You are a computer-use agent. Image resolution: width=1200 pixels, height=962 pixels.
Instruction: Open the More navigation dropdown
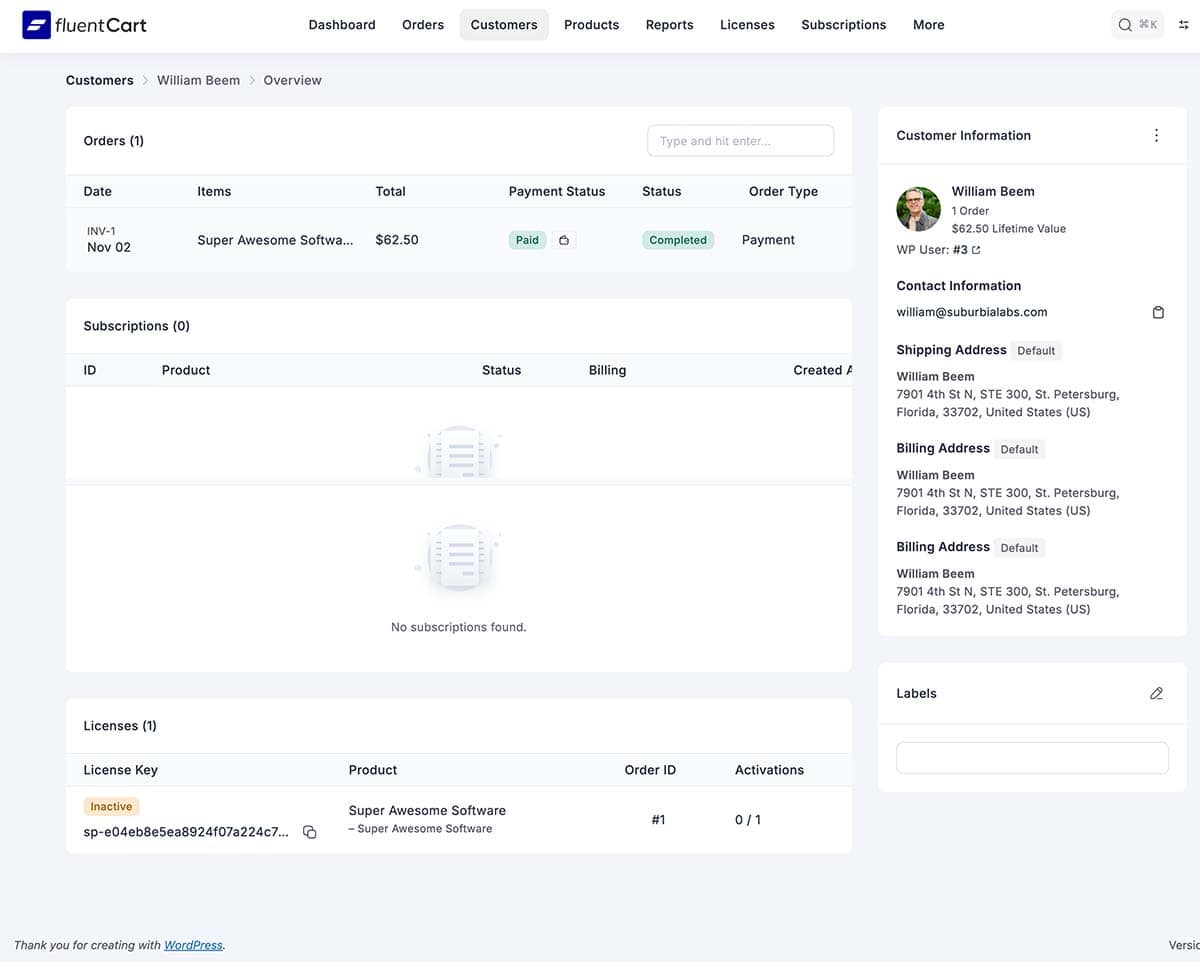[x=928, y=24]
